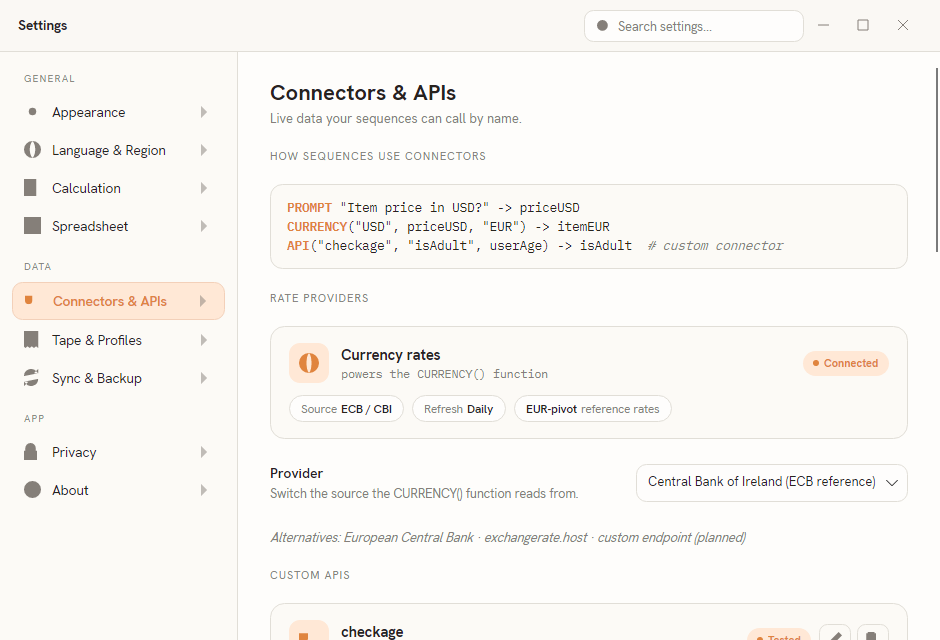This screenshot has width=940, height=640.
Task: Click the search icon in settings search
Action: pyautogui.click(x=602, y=26)
